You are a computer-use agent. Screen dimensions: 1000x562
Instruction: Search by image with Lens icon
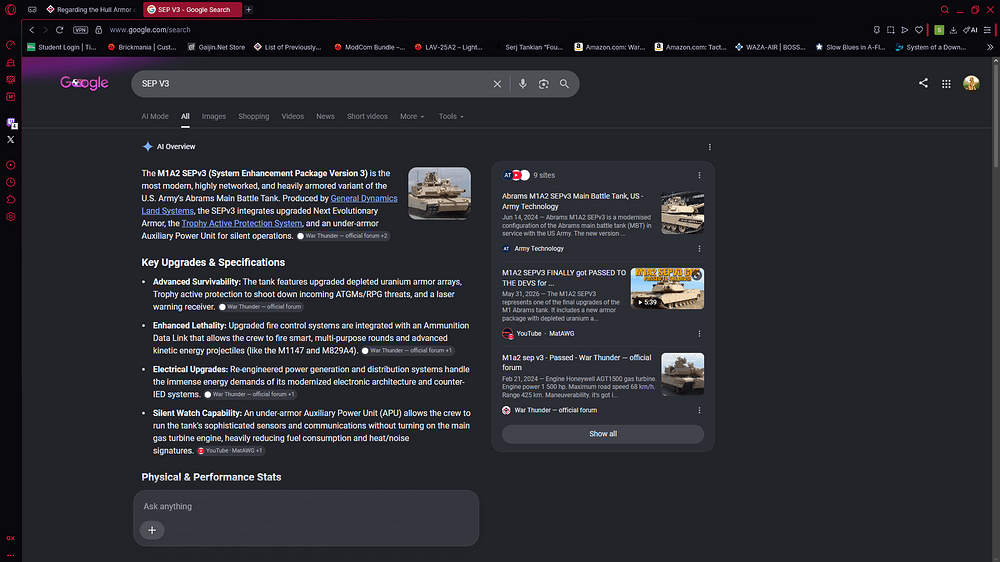tap(543, 84)
